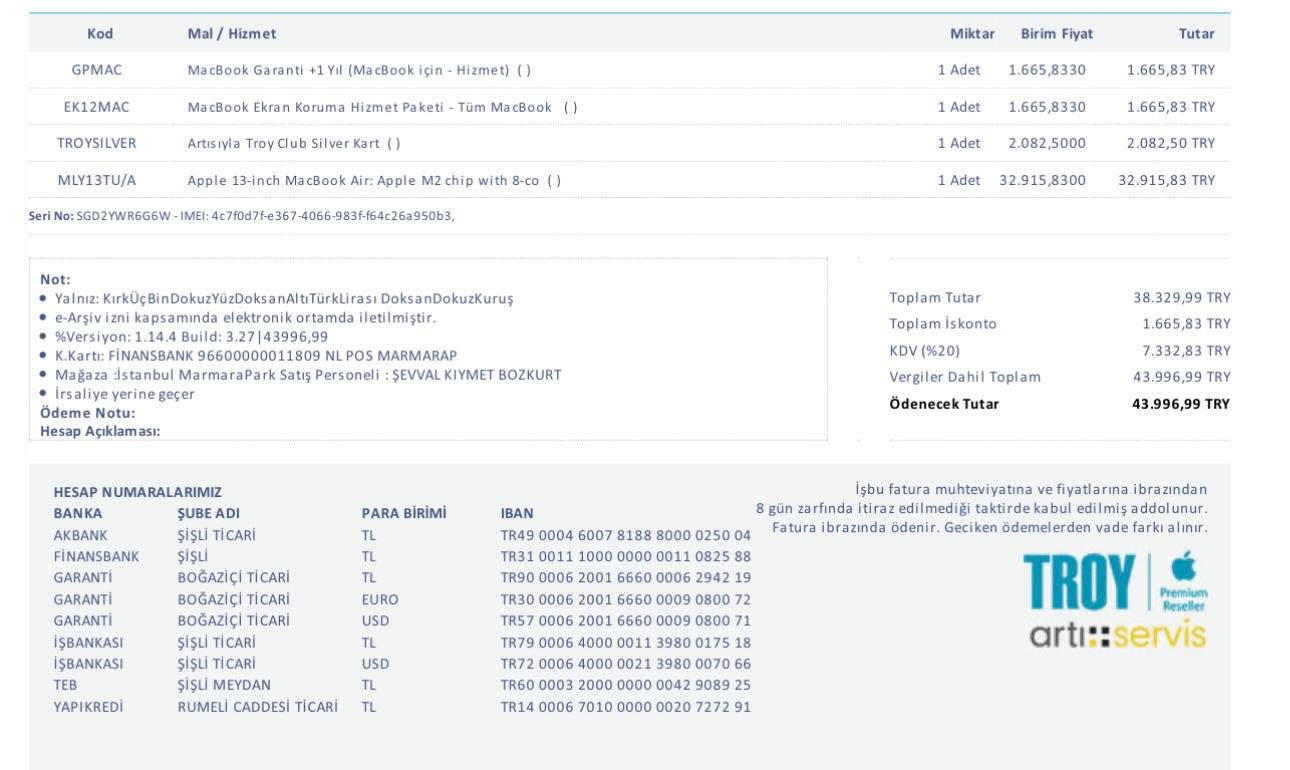Click the Toplam İskonto label

click(x=943, y=324)
